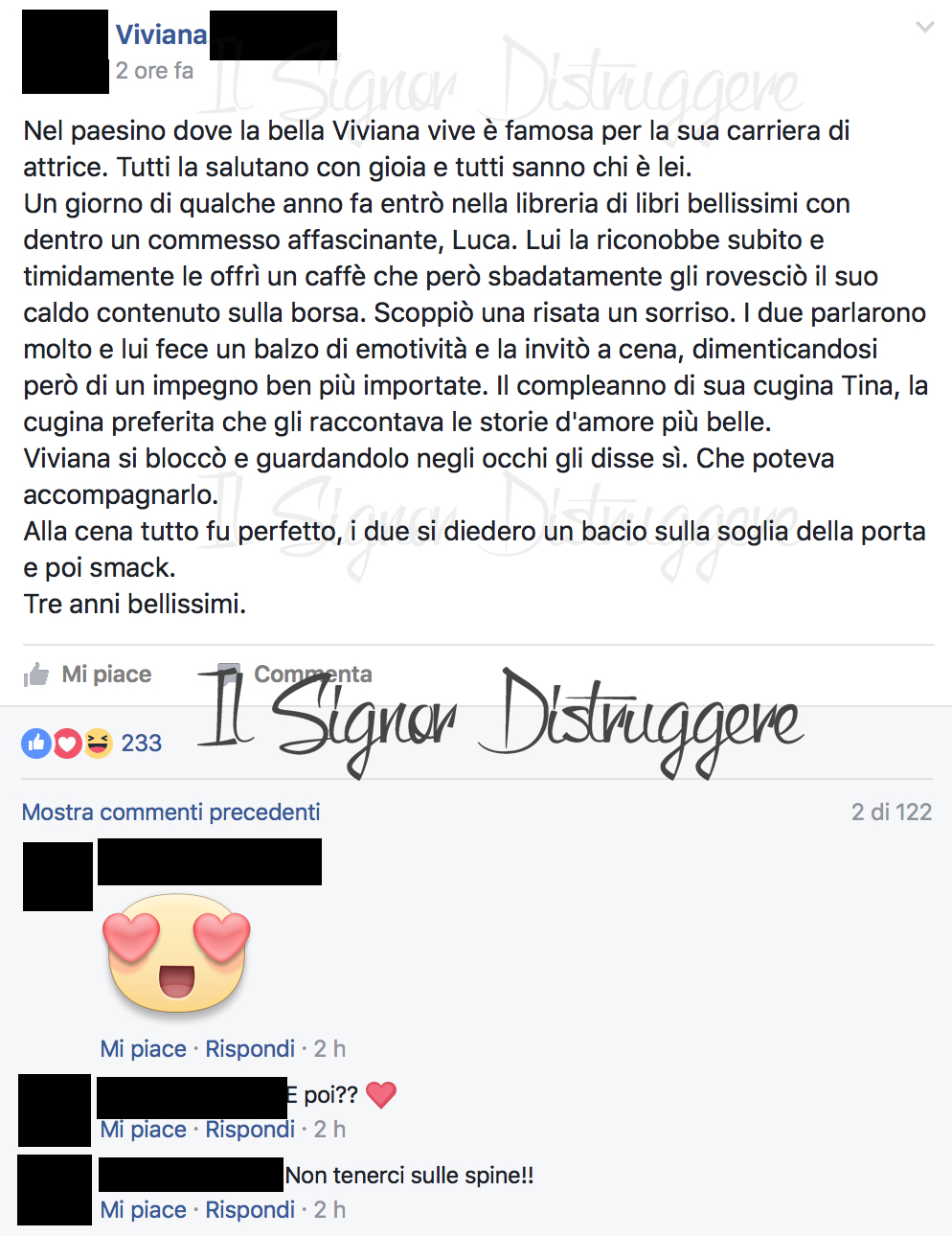Click the thumbs-up icon next to Mi piace

tap(36, 675)
